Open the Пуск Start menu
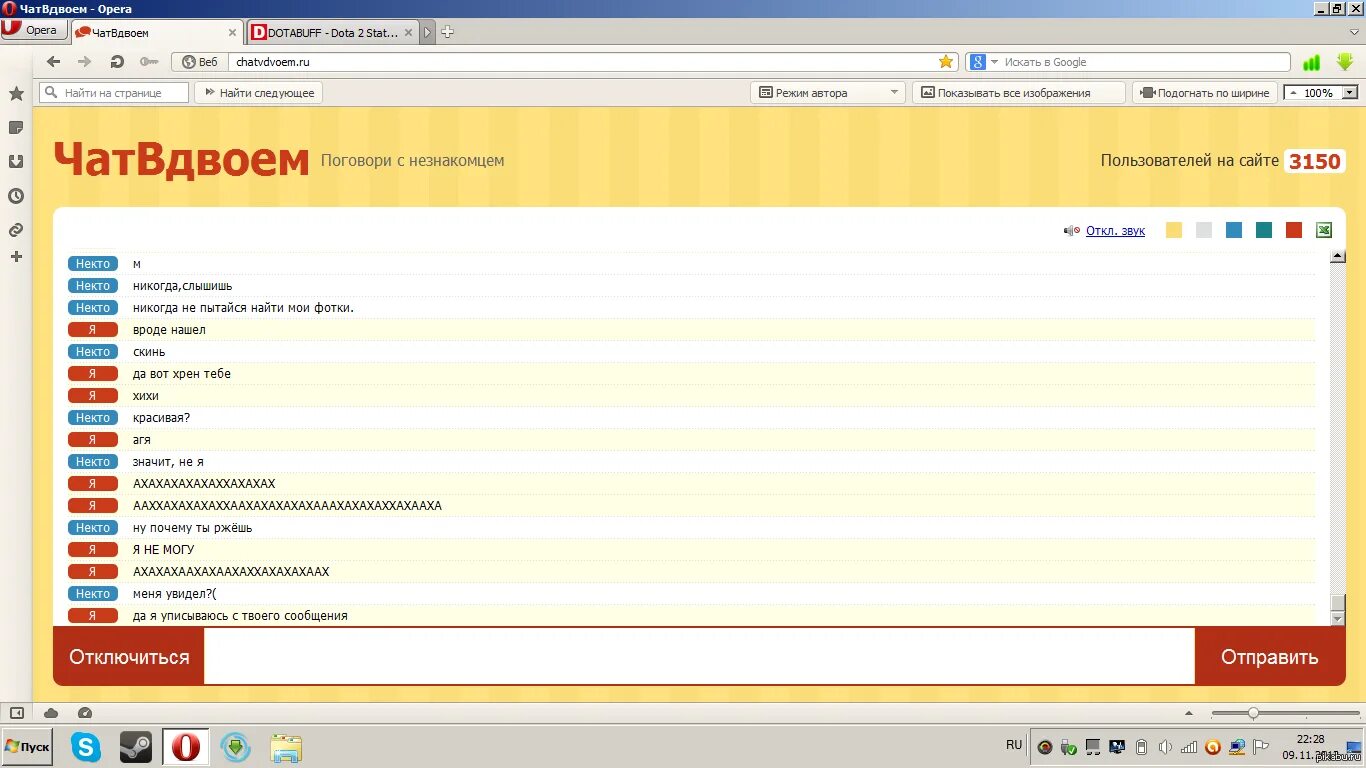 click(x=27, y=747)
